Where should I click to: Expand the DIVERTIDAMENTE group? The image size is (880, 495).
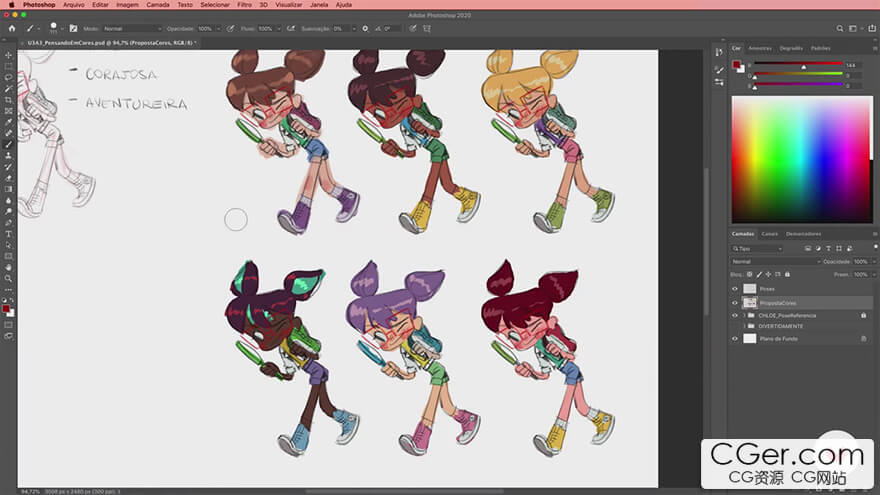tap(745, 326)
